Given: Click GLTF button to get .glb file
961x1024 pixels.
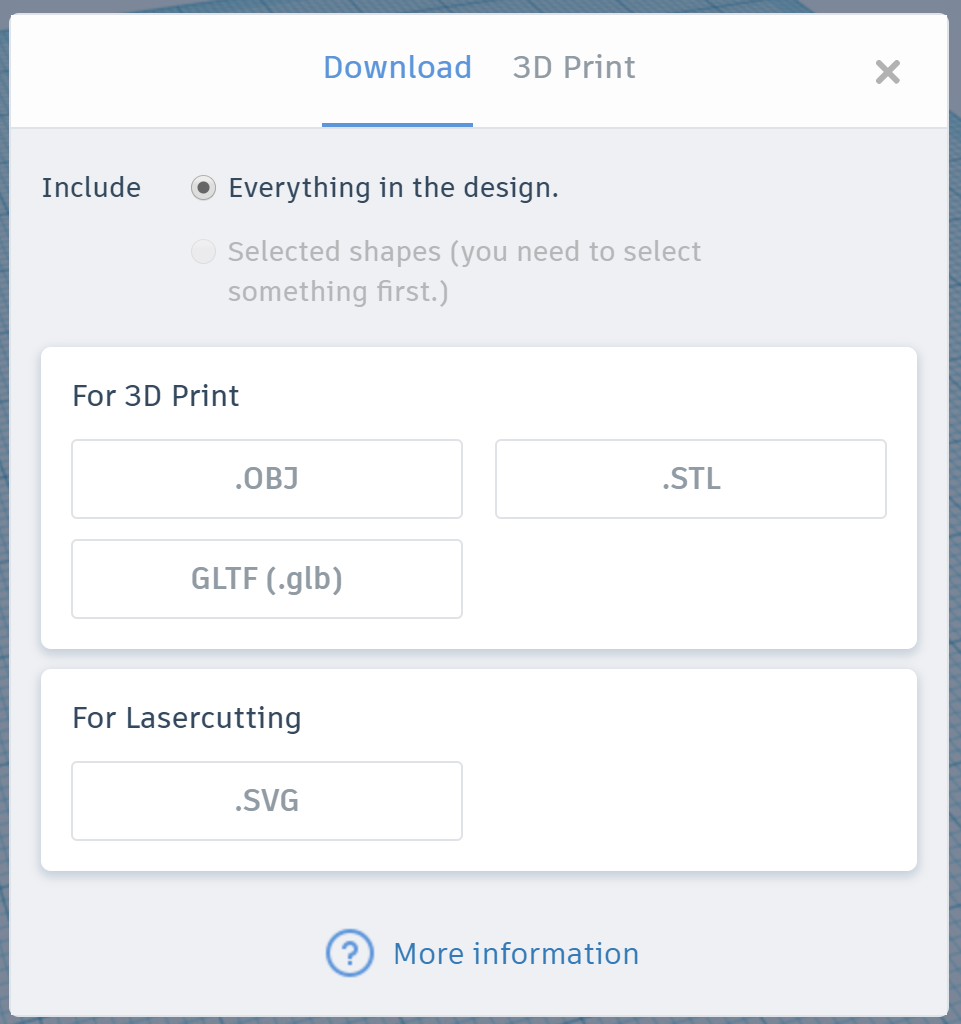Looking at the screenshot, I should 266,579.
